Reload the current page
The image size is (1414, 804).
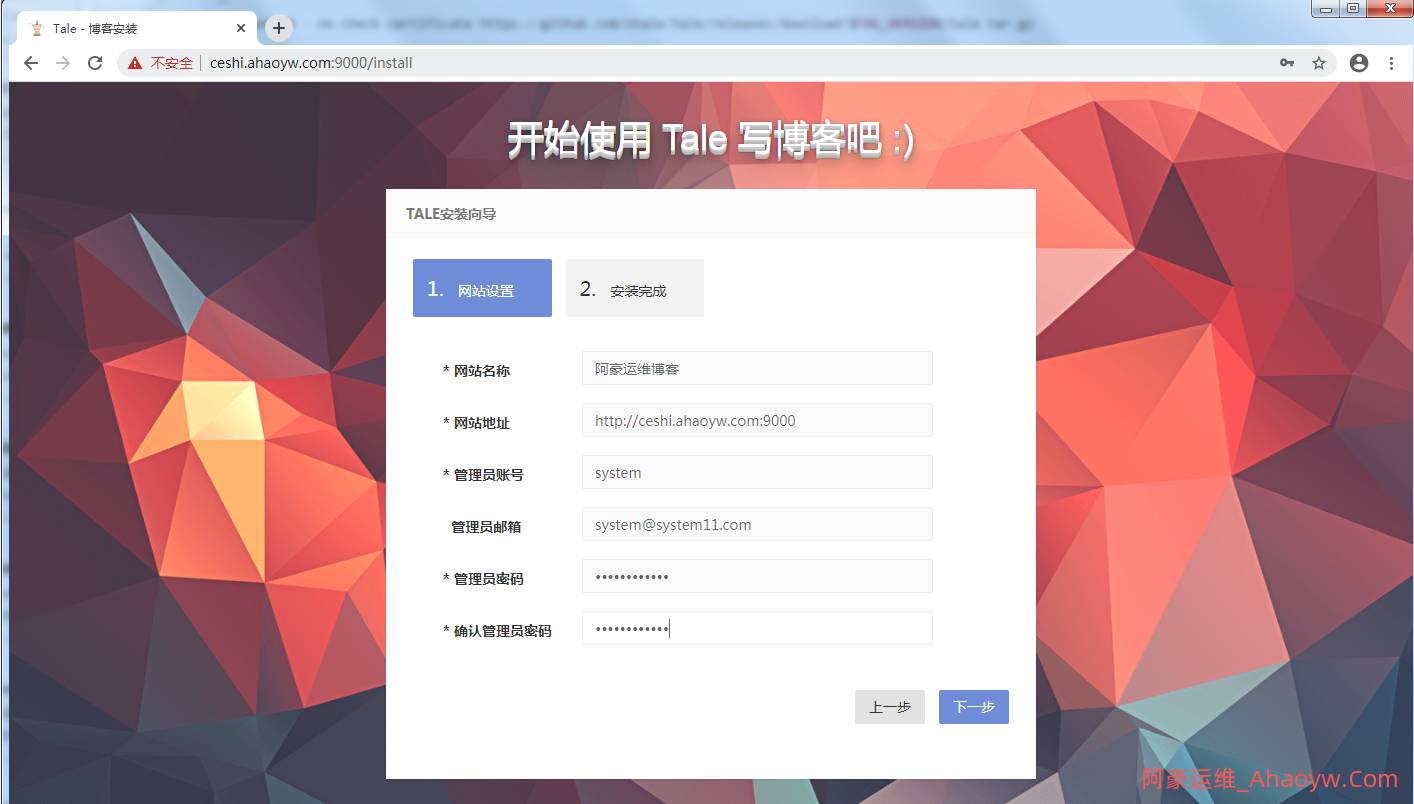[95, 63]
